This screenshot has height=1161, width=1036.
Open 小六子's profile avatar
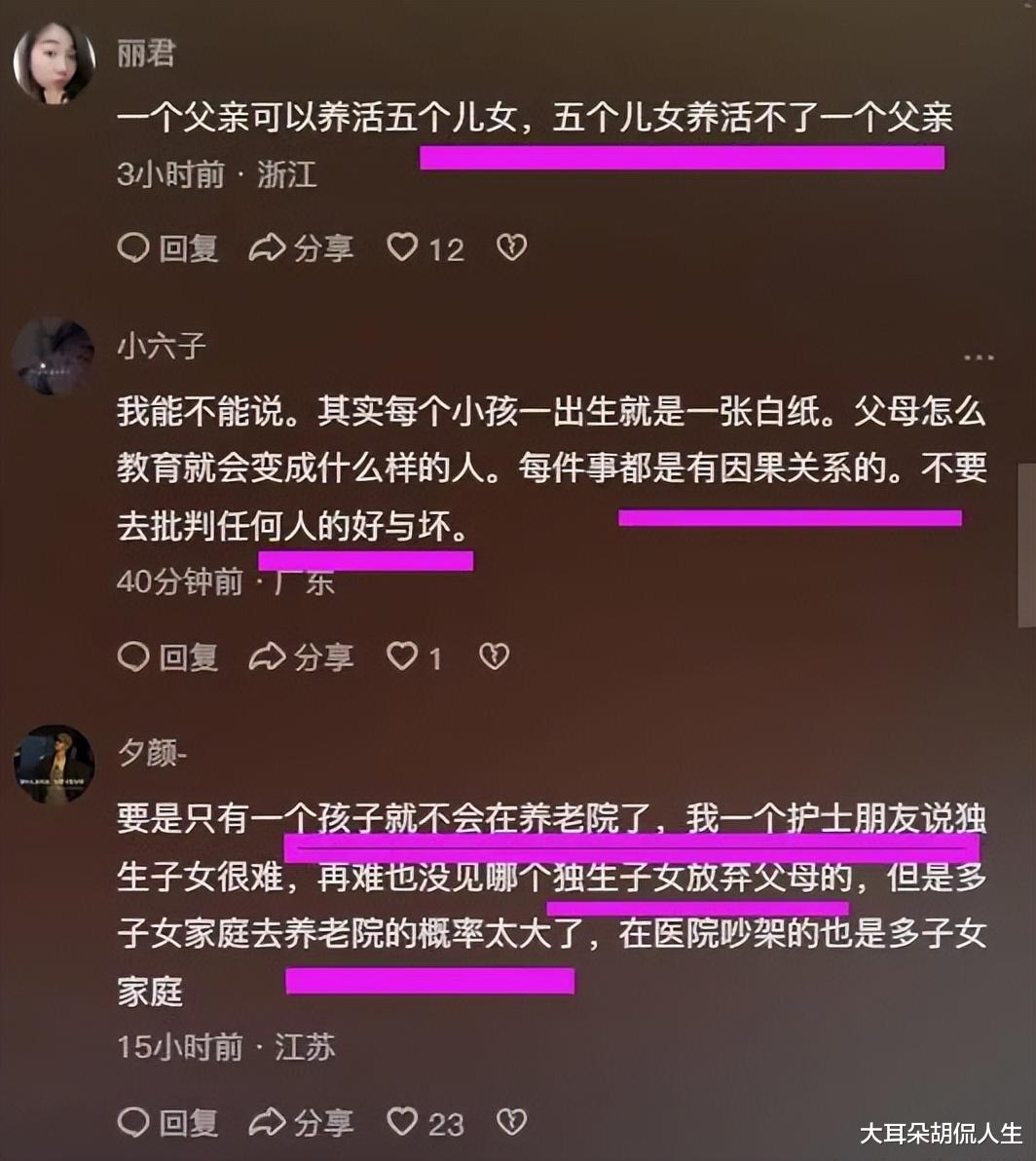click(54, 356)
